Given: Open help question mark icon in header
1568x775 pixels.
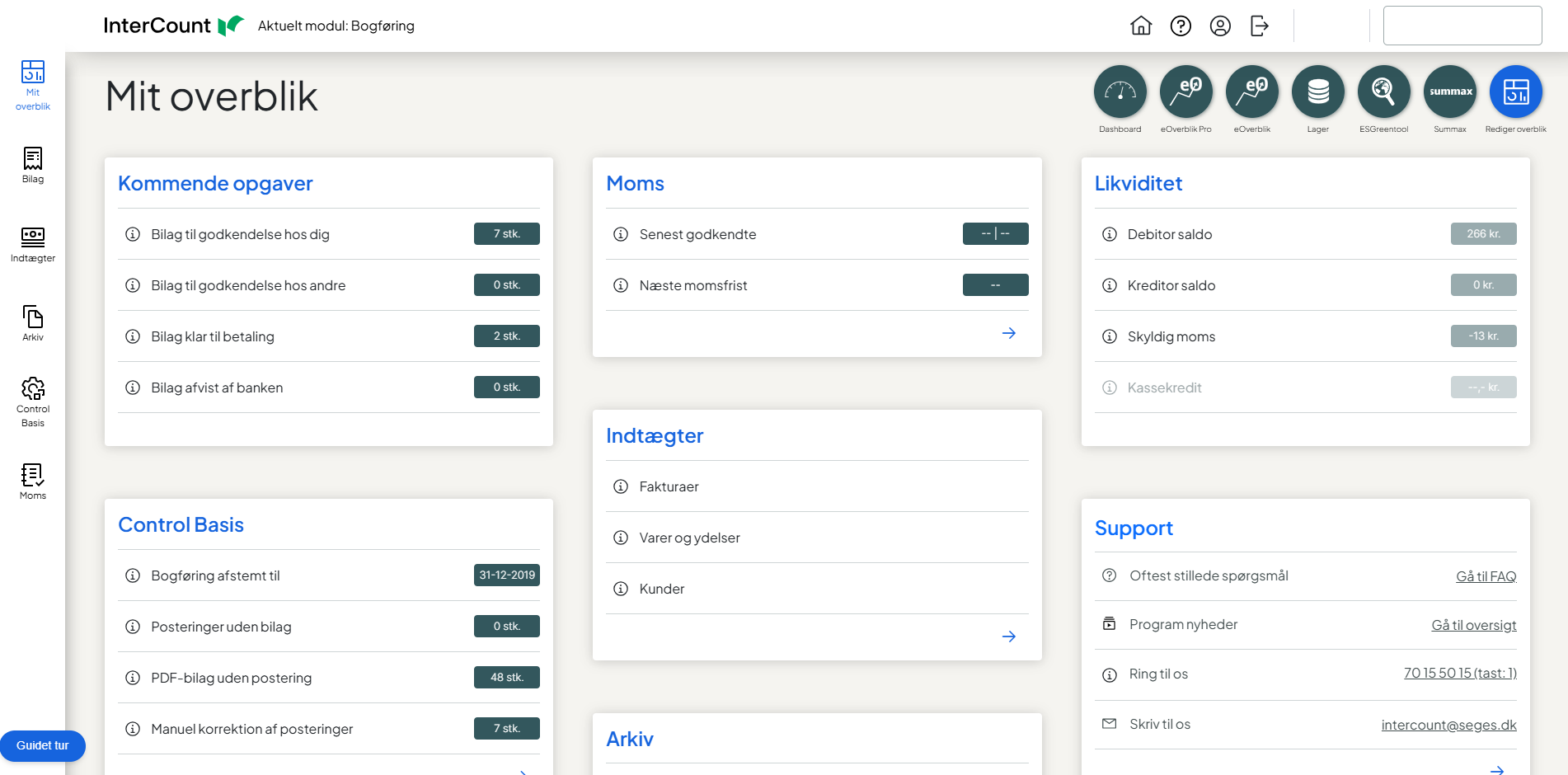Looking at the screenshot, I should coord(1181,26).
